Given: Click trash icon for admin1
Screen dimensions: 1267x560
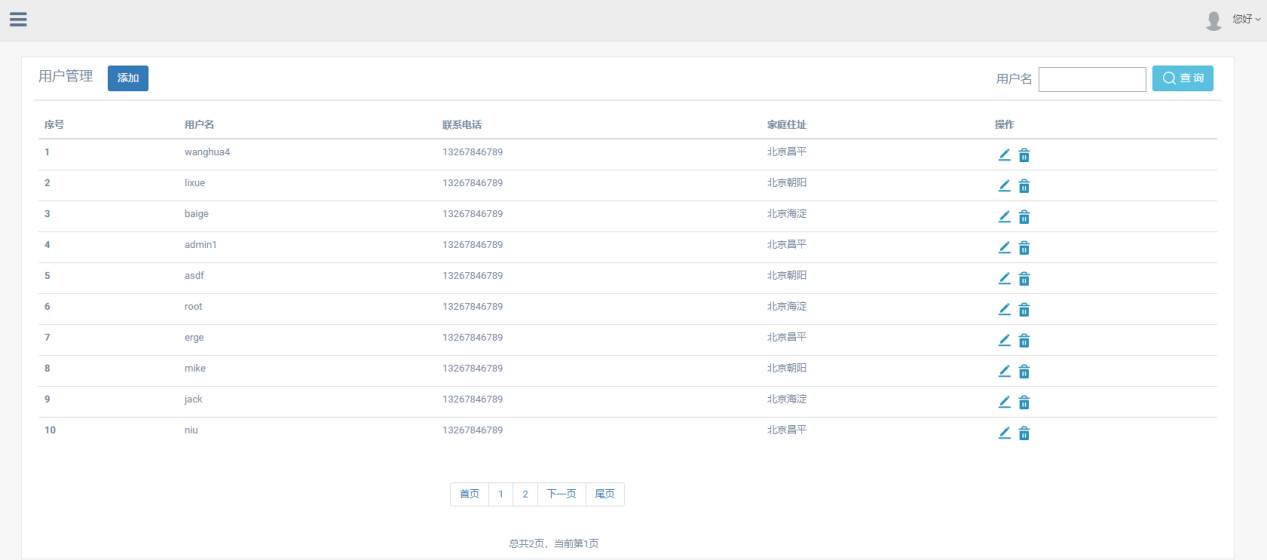Looking at the screenshot, I should (1024, 248).
